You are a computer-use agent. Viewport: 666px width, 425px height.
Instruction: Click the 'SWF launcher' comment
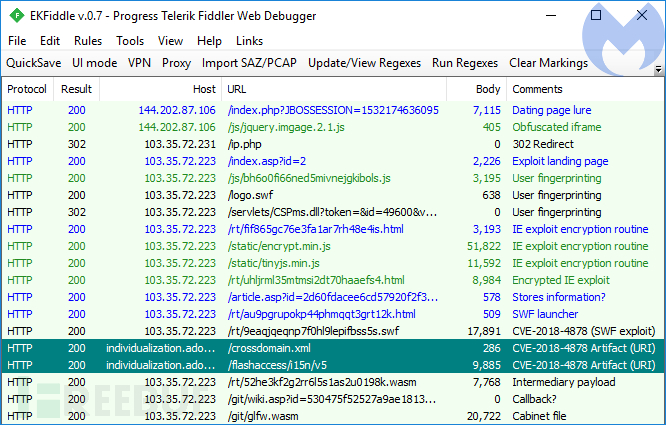point(545,314)
